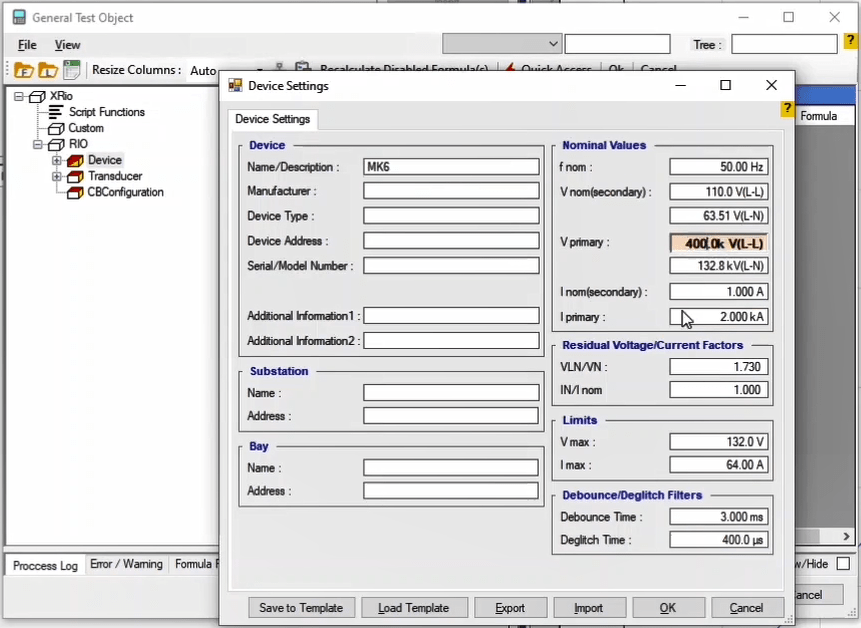This screenshot has width=861, height=628.
Task: Select the Device node icon in the tree
Action: pyautogui.click(x=75, y=160)
